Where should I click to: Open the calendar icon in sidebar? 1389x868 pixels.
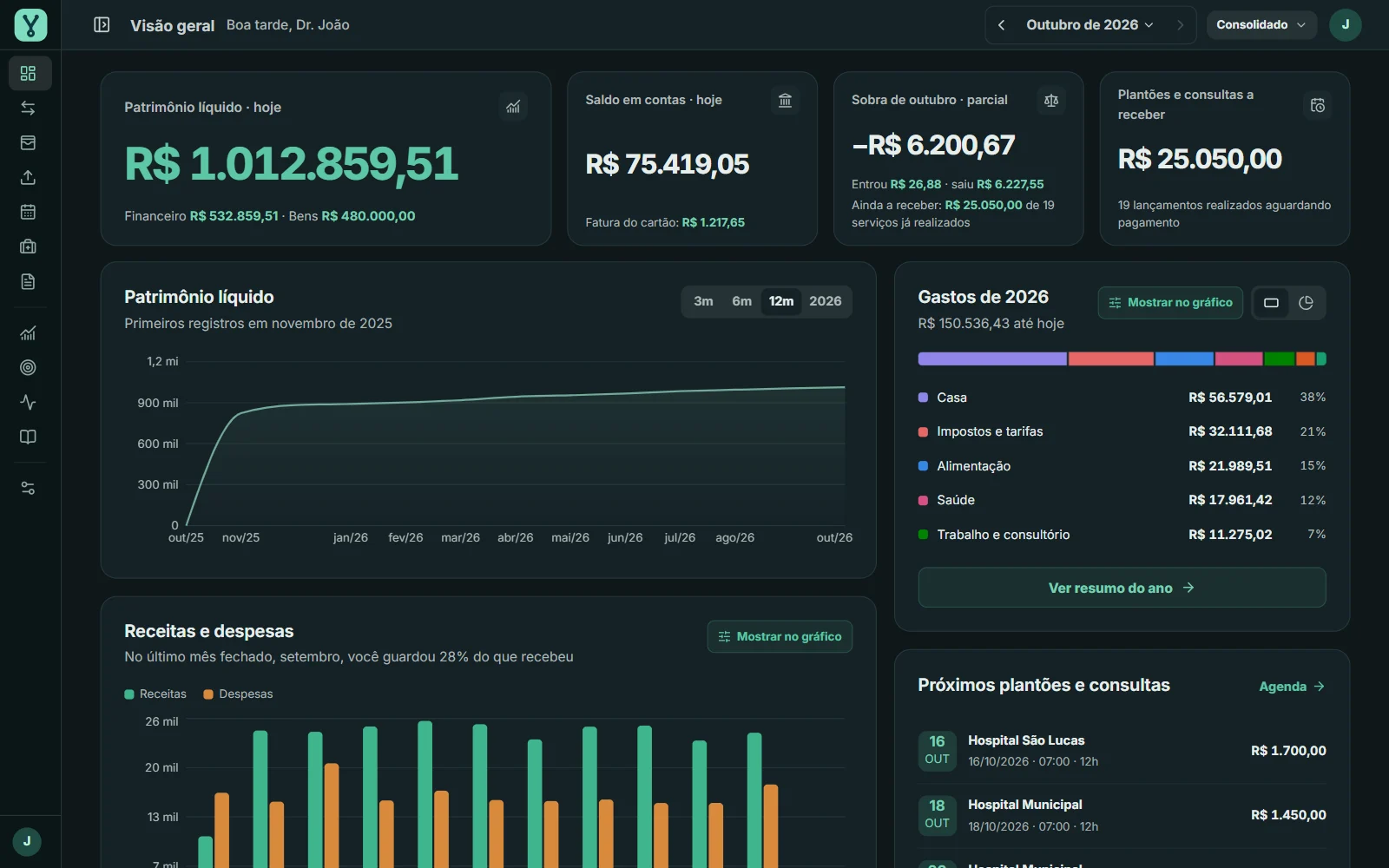(x=29, y=212)
